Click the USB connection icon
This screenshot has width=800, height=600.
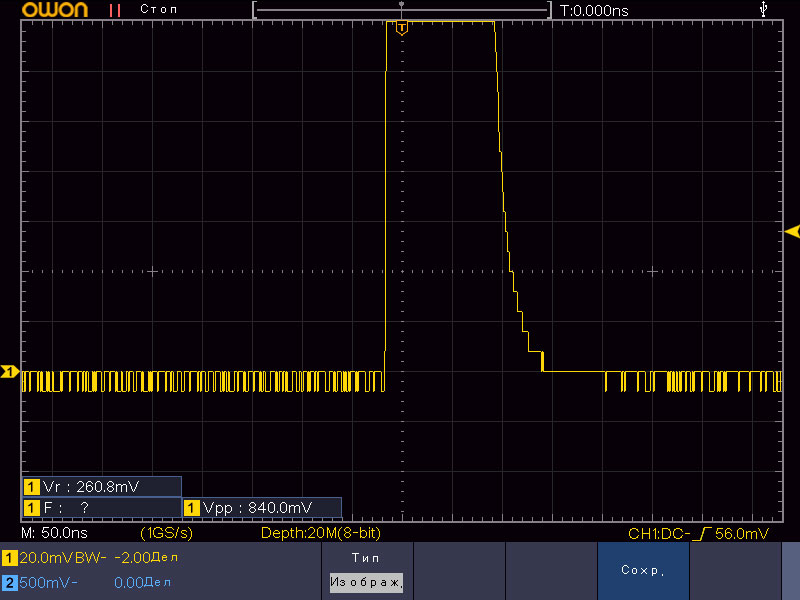coord(765,9)
